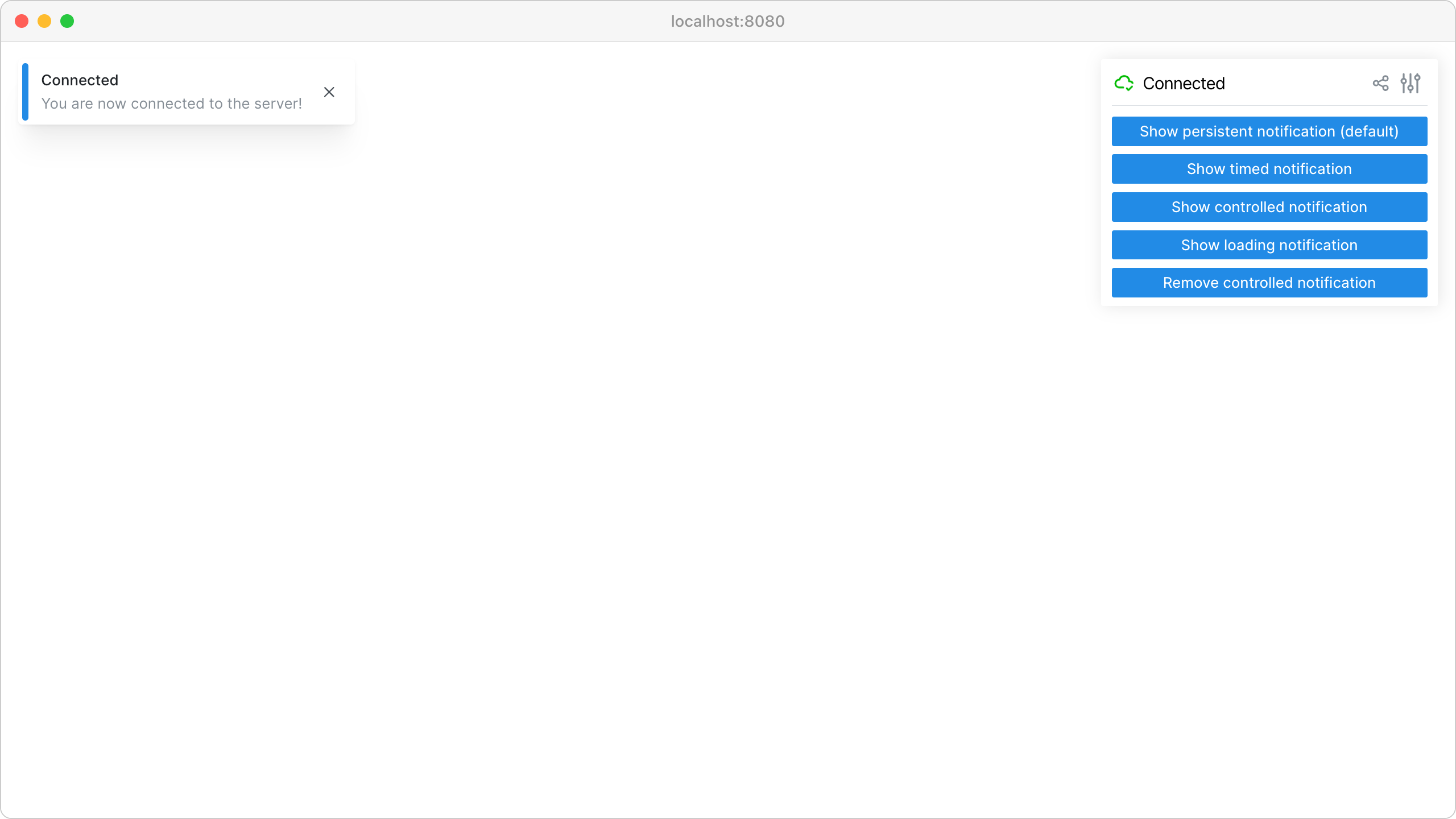1456x819 pixels.
Task: Select the notification title 'Connected'
Action: [x=80, y=80]
